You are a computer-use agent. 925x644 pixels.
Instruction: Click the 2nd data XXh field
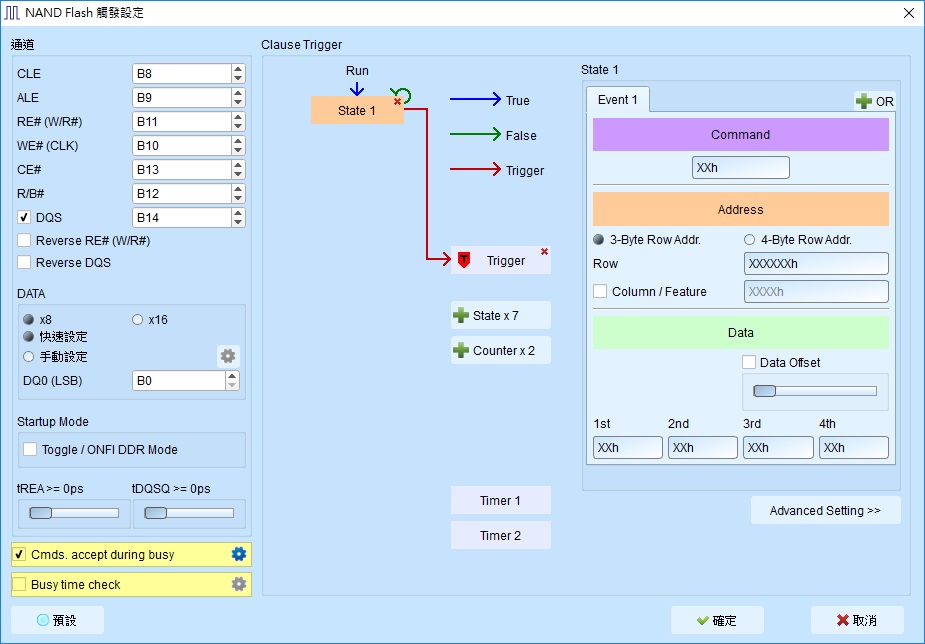click(703, 447)
